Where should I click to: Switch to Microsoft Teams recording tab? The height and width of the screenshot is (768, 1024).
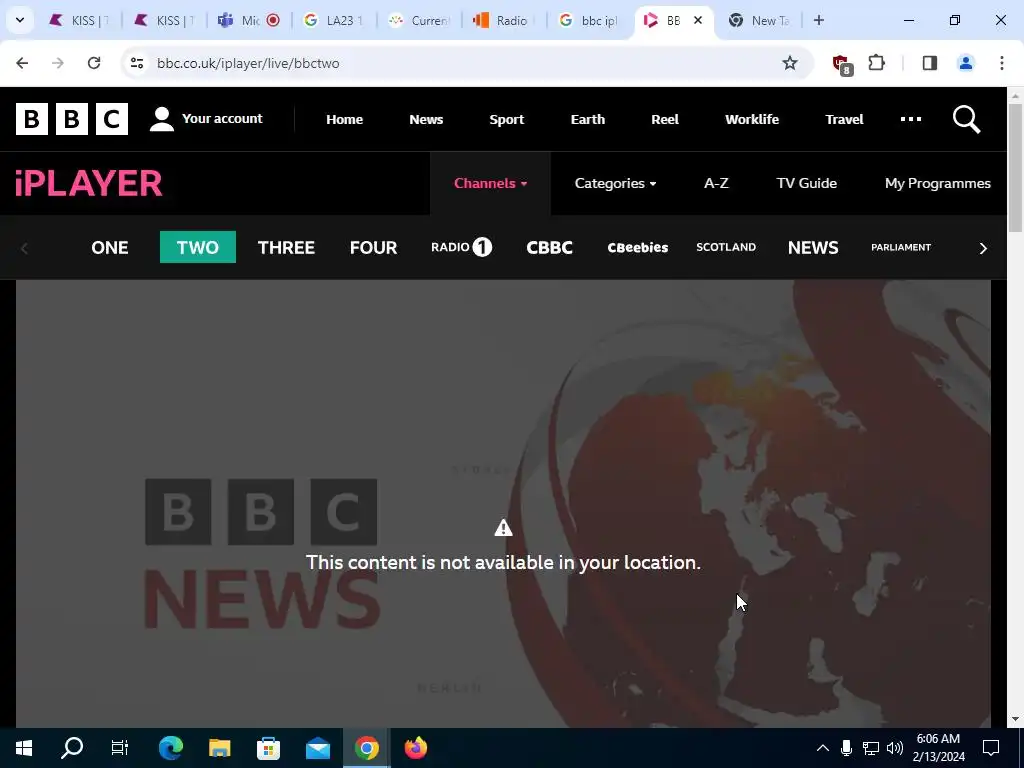click(x=249, y=20)
